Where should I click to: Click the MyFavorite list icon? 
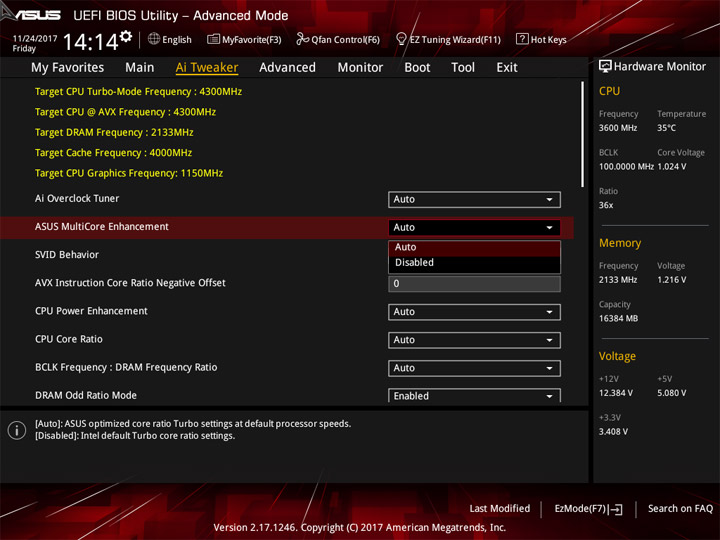pos(213,39)
